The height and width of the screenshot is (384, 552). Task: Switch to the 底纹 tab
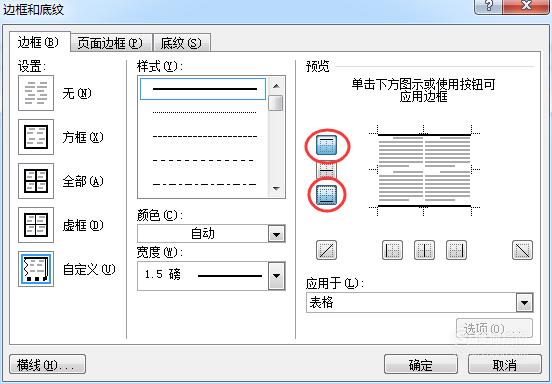(x=181, y=43)
